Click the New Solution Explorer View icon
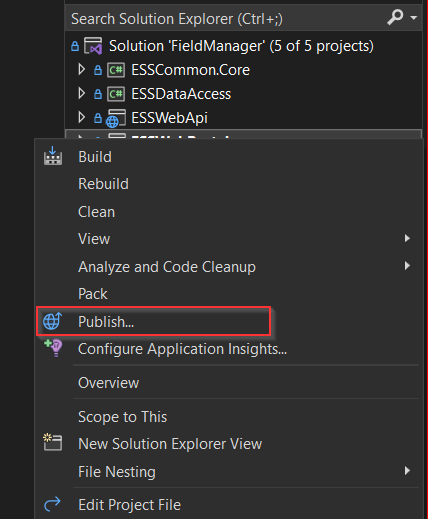Image resolution: width=428 pixels, height=519 pixels. click(x=53, y=442)
